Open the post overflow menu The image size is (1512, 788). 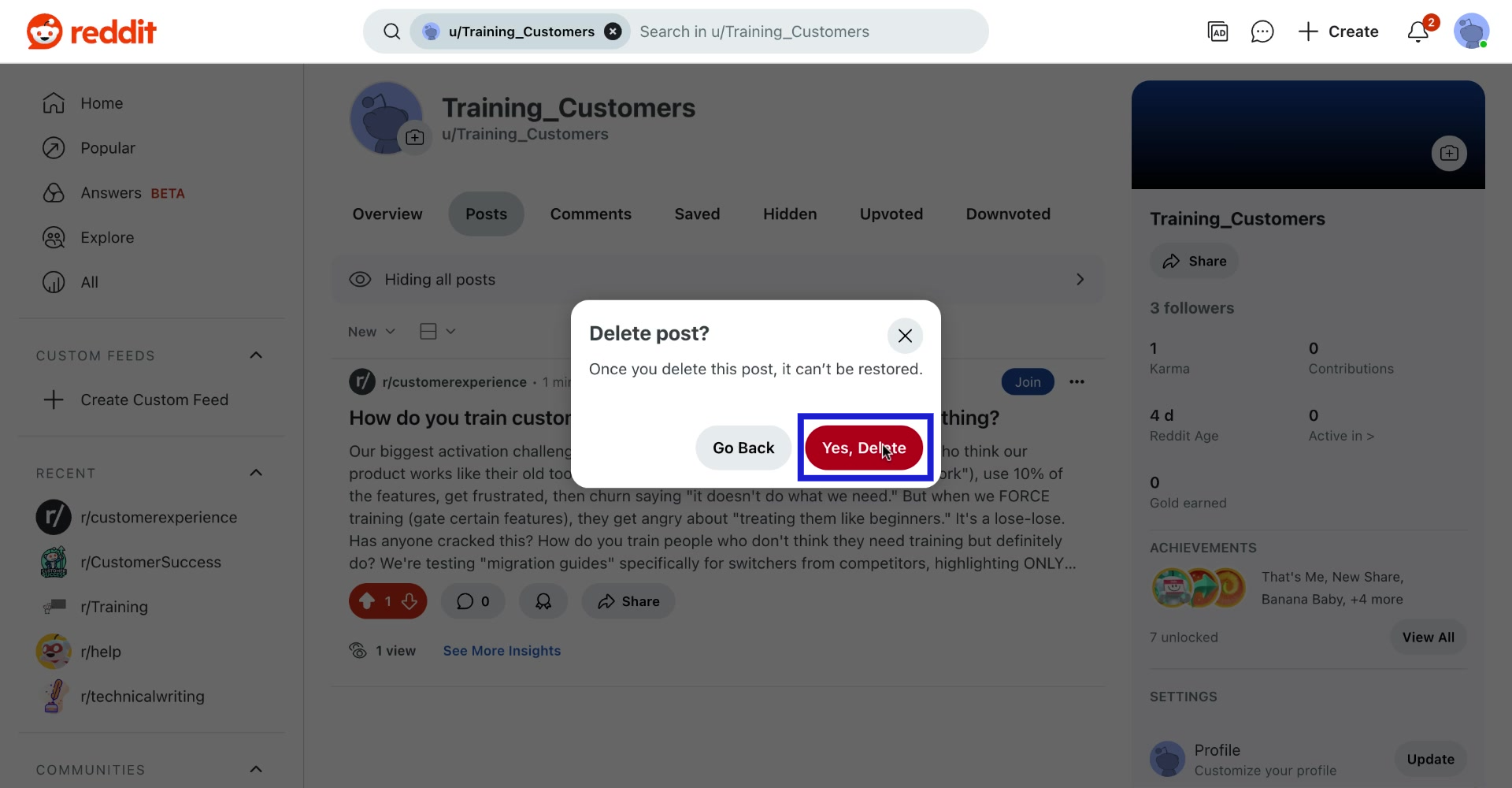[1077, 381]
